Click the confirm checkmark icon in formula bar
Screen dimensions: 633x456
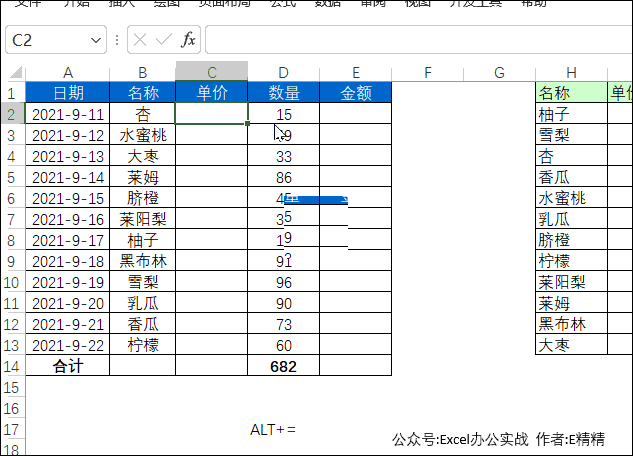coord(163,40)
